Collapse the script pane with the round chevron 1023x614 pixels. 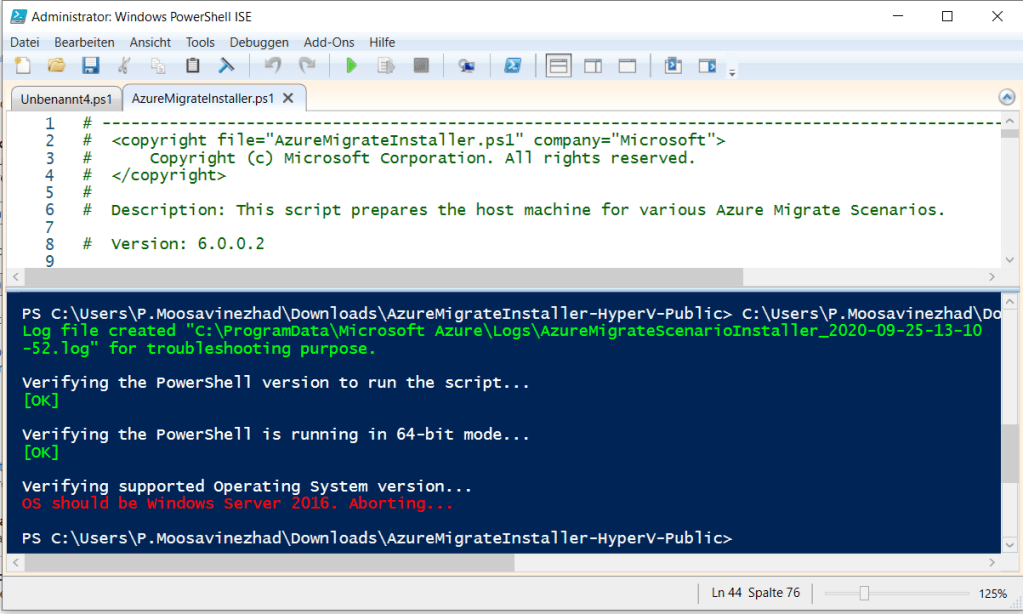tap(1007, 97)
